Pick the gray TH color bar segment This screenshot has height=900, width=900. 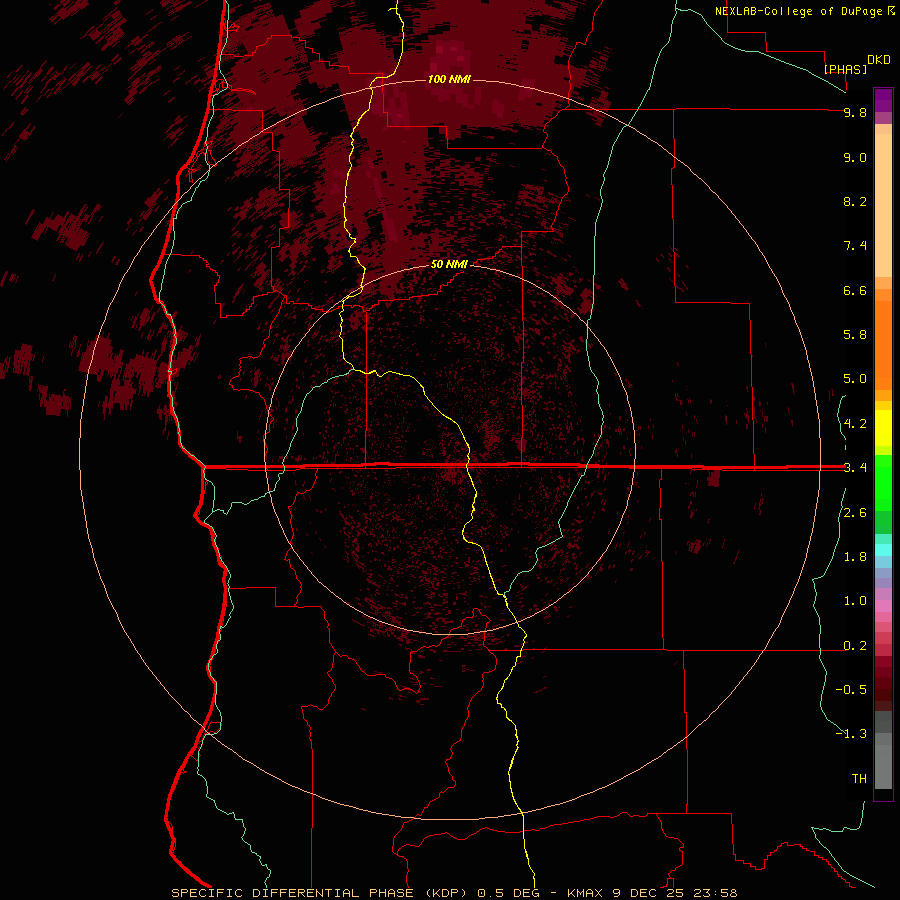[883, 767]
